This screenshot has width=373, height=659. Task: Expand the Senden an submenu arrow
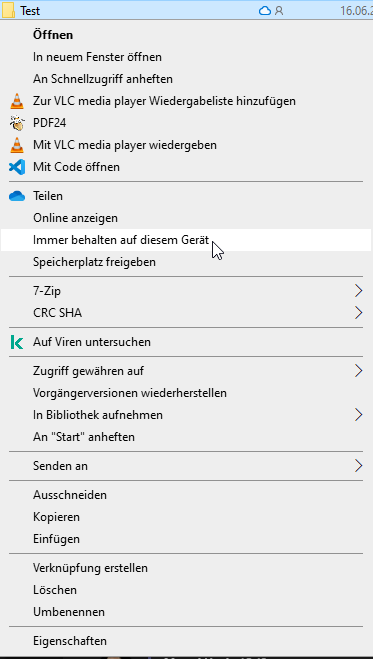pyautogui.click(x=358, y=466)
